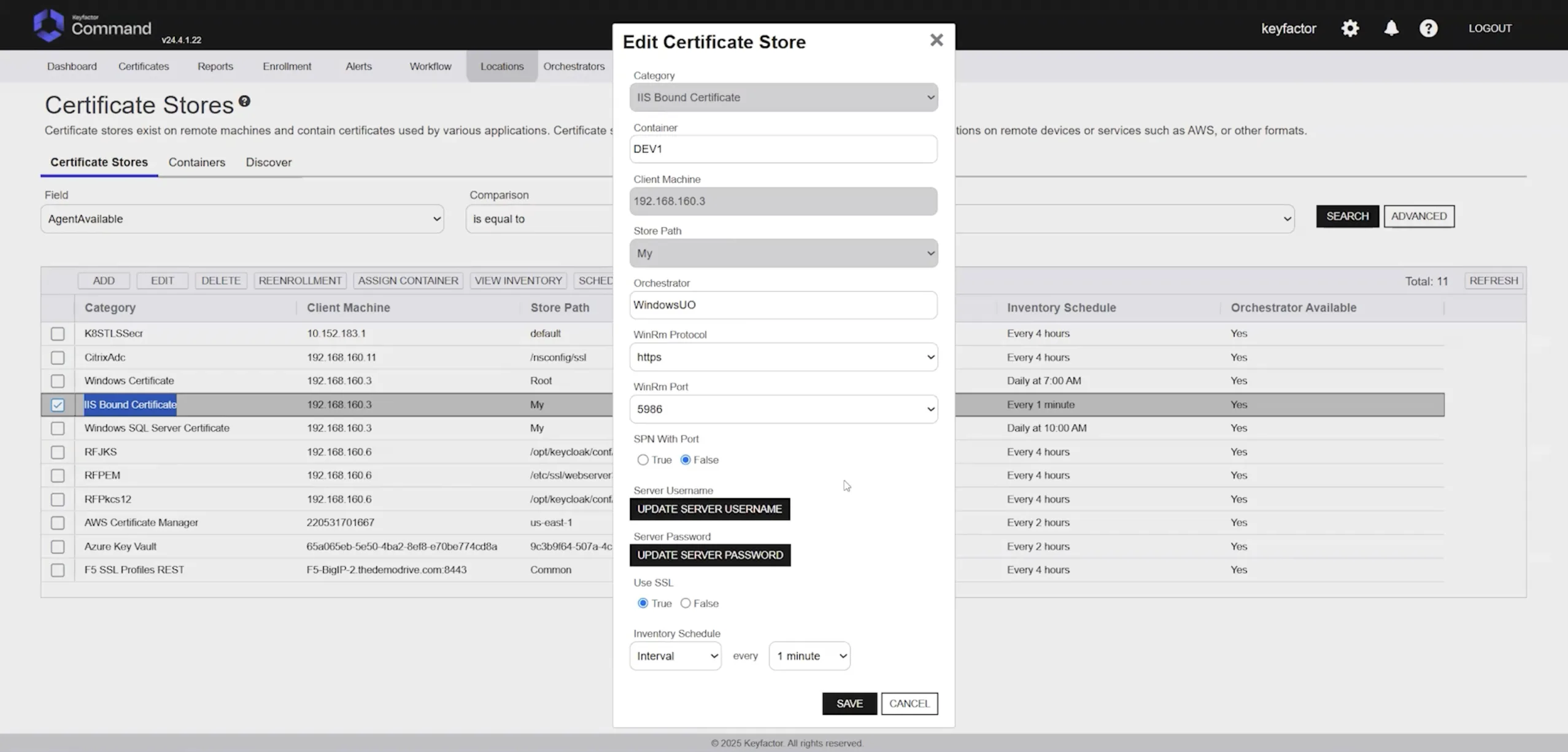1568x752 pixels.
Task: Click the SEARCH button
Action: (x=1347, y=216)
